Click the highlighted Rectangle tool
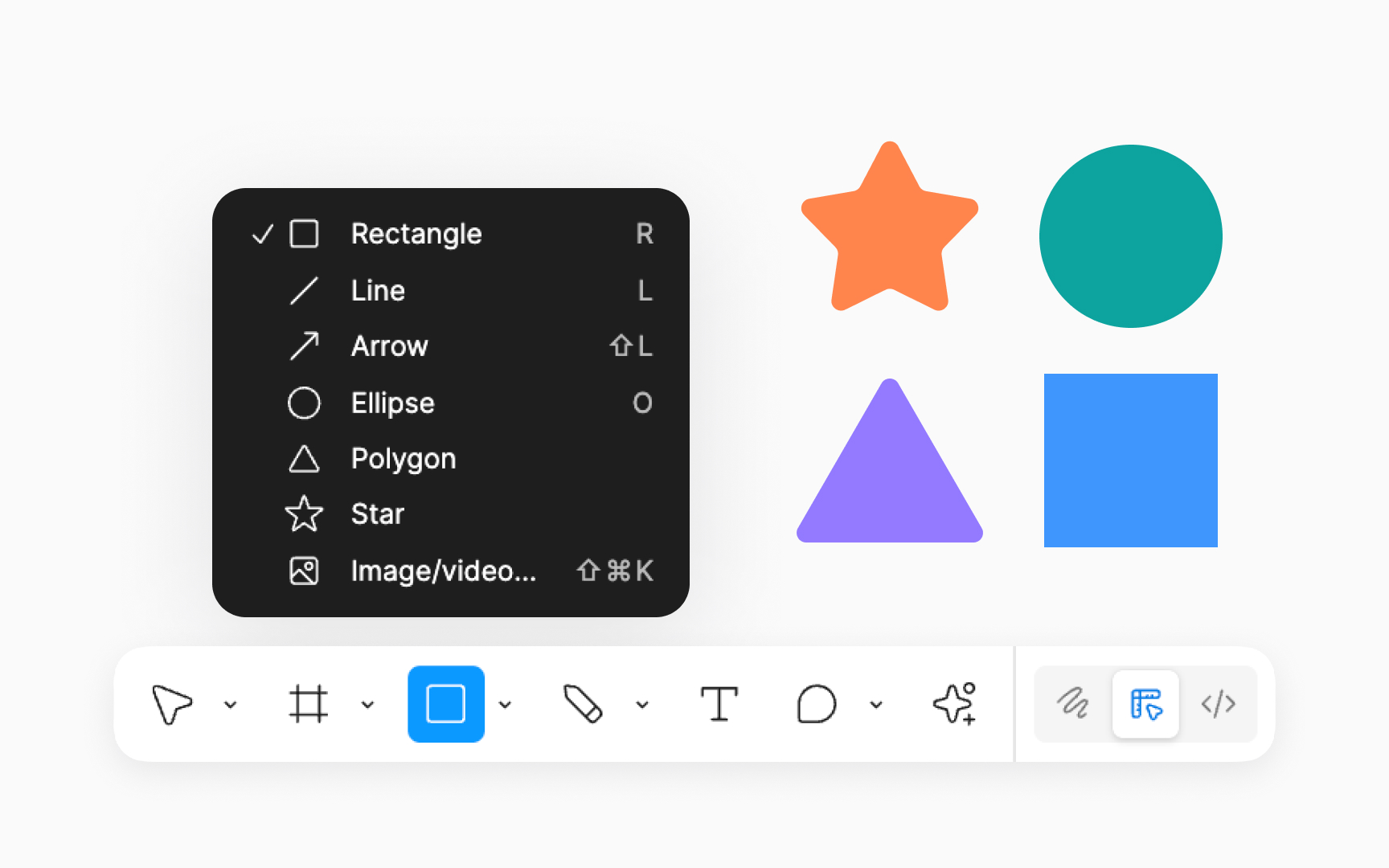 coord(446,704)
